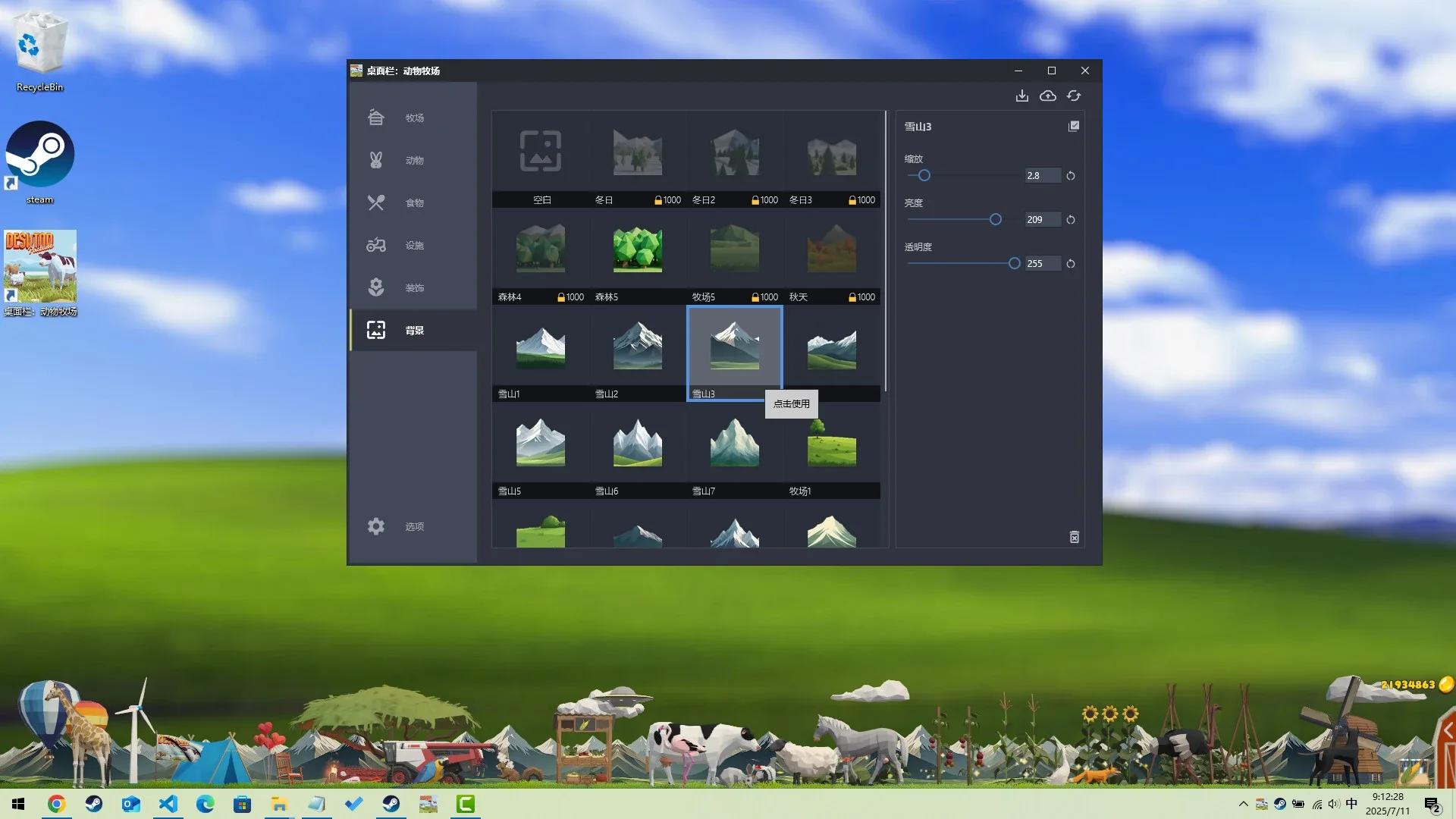Choose the 牧场1 background thumbnail
The height and width of the screenshot is (819, 1456).
pyautogui.click(x=831, y=444)
